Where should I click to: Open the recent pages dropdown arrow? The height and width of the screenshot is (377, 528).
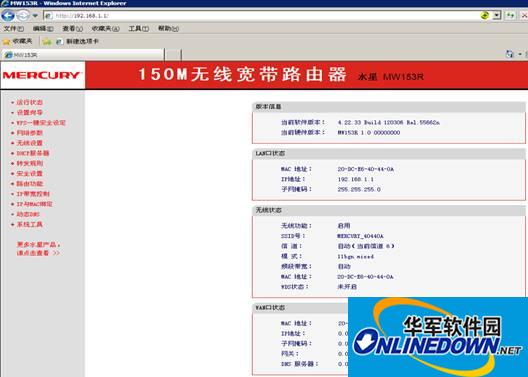click(35, 16)
